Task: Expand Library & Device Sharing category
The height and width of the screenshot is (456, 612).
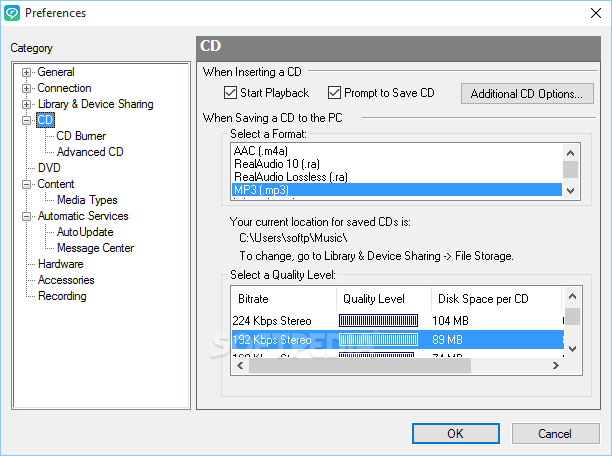Action: click(x=26, y=104)
